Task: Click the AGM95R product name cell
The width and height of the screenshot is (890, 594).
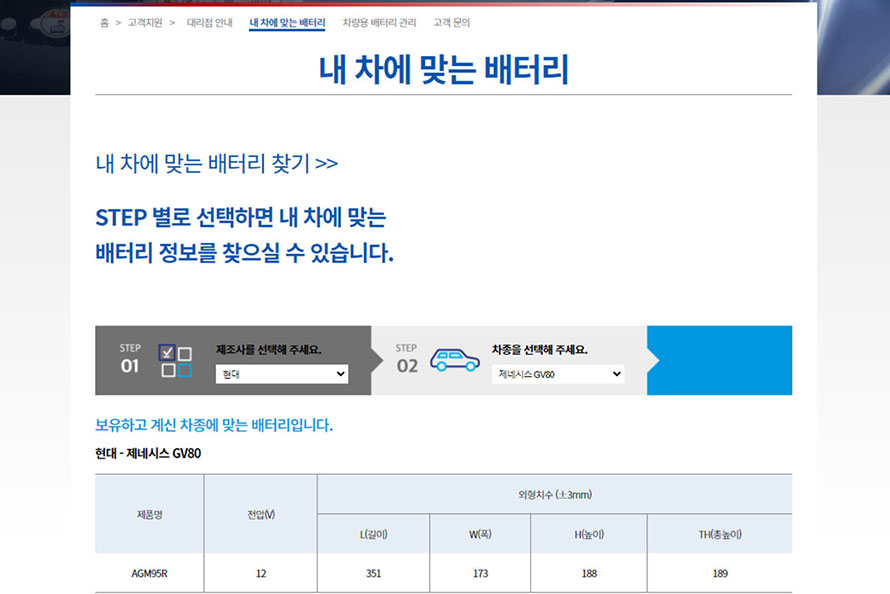Action: [x=149, y=573]
